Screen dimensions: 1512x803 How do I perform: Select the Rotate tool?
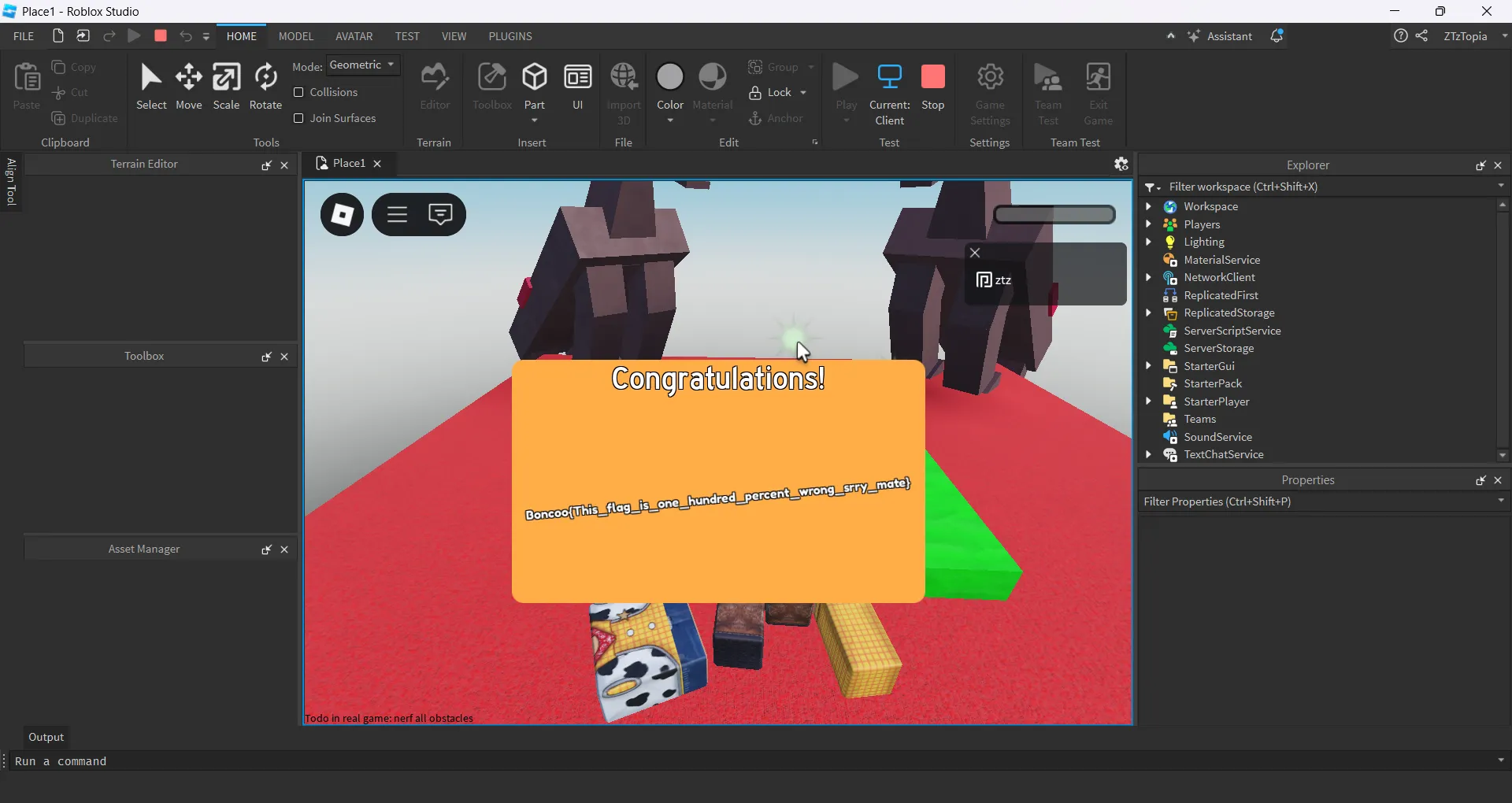tap(265, 87)
